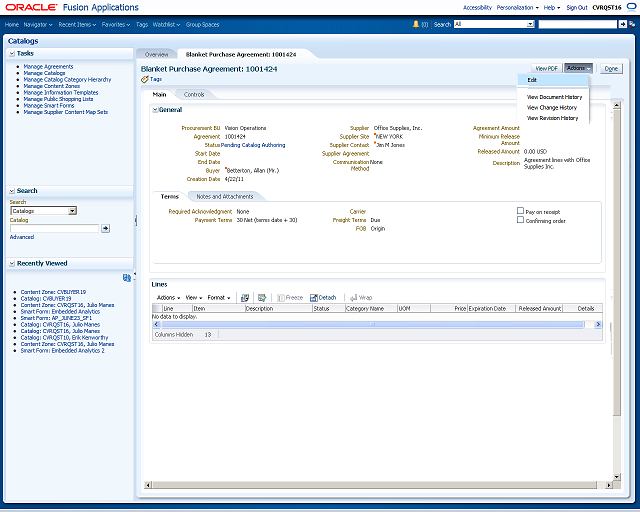Click the Lines export icon before Freeze
Screen dimensions: 640x512
[x=262, y=298]
